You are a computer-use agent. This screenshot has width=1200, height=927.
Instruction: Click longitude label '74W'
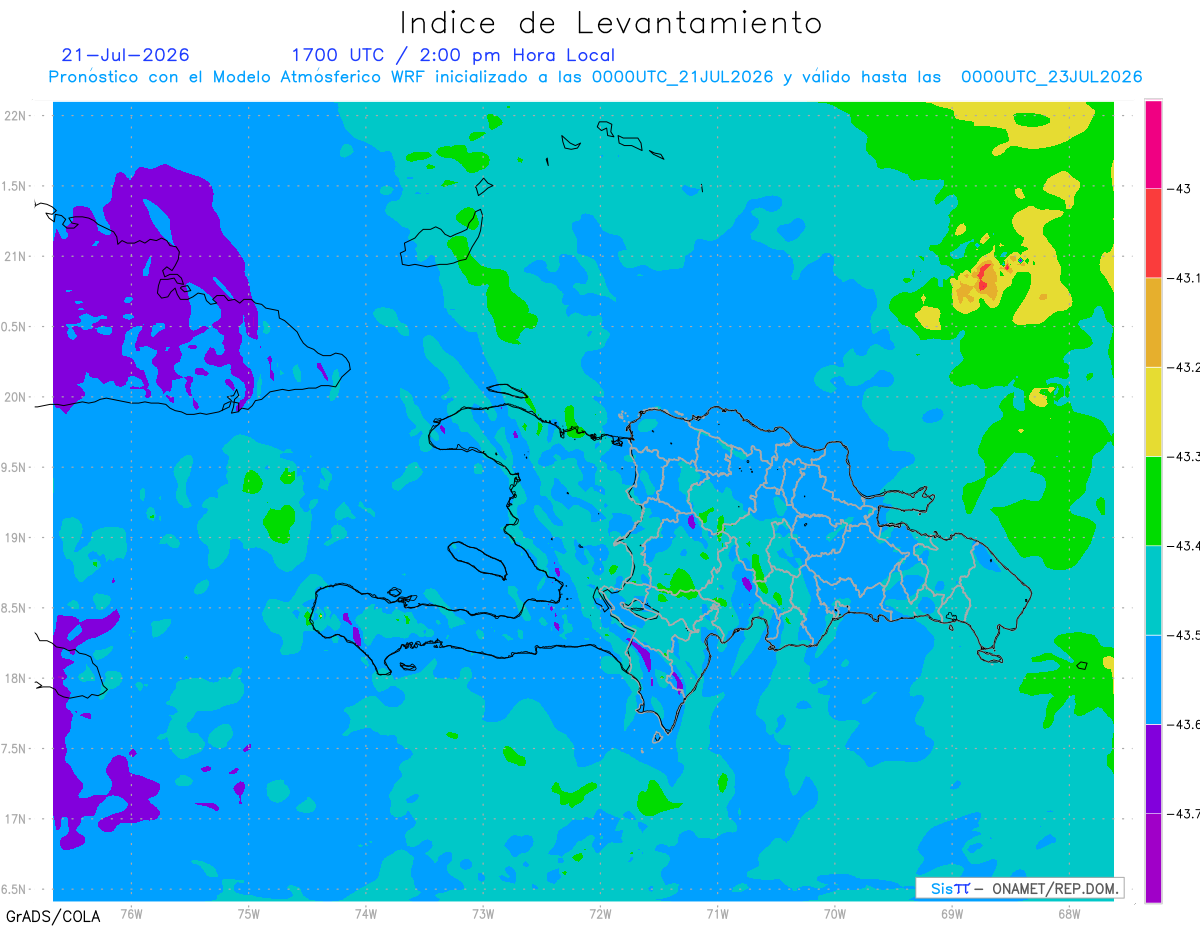pyautogui.click(x=365, y=914)
